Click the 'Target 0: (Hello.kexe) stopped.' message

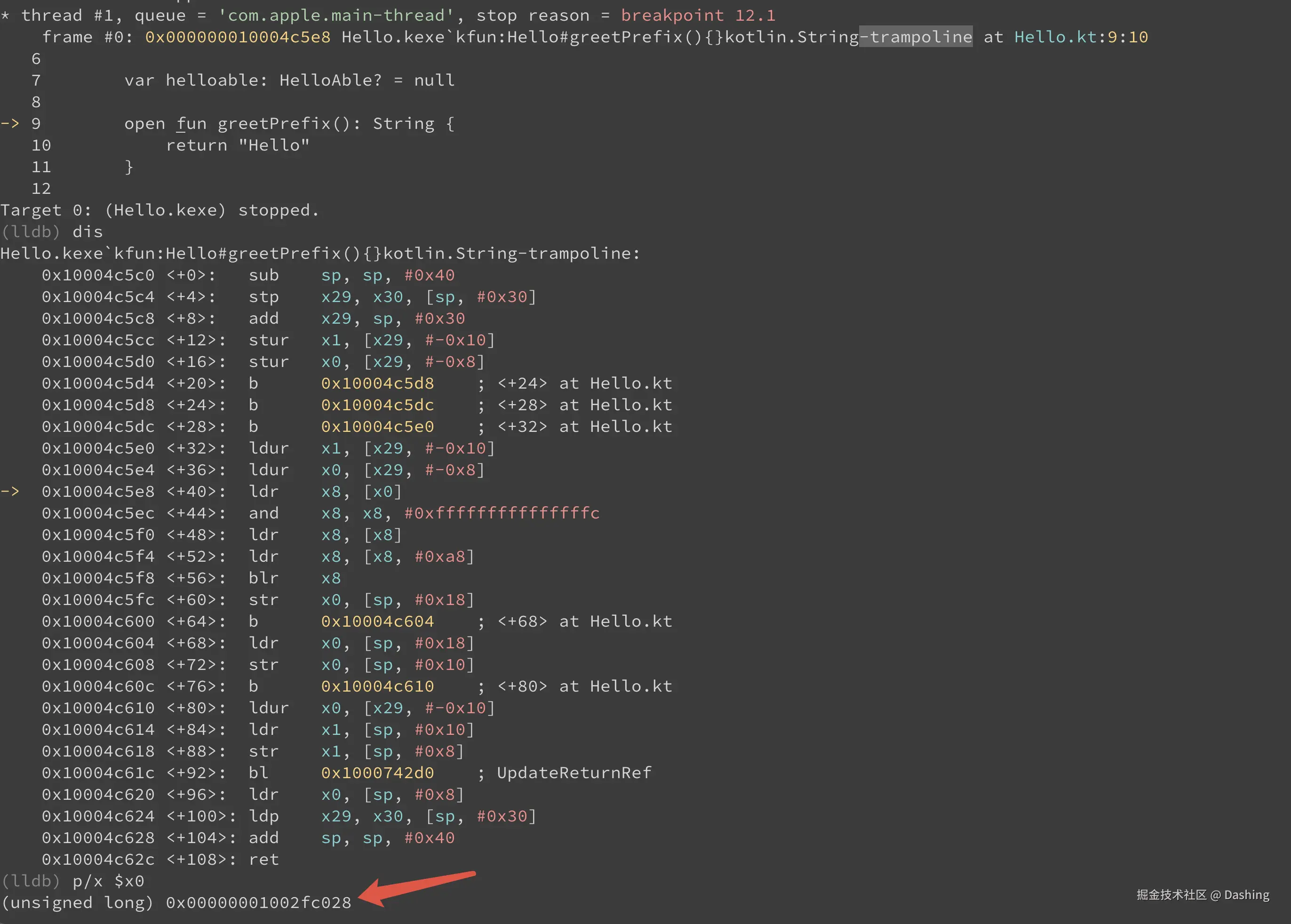[x=159, y=210]
